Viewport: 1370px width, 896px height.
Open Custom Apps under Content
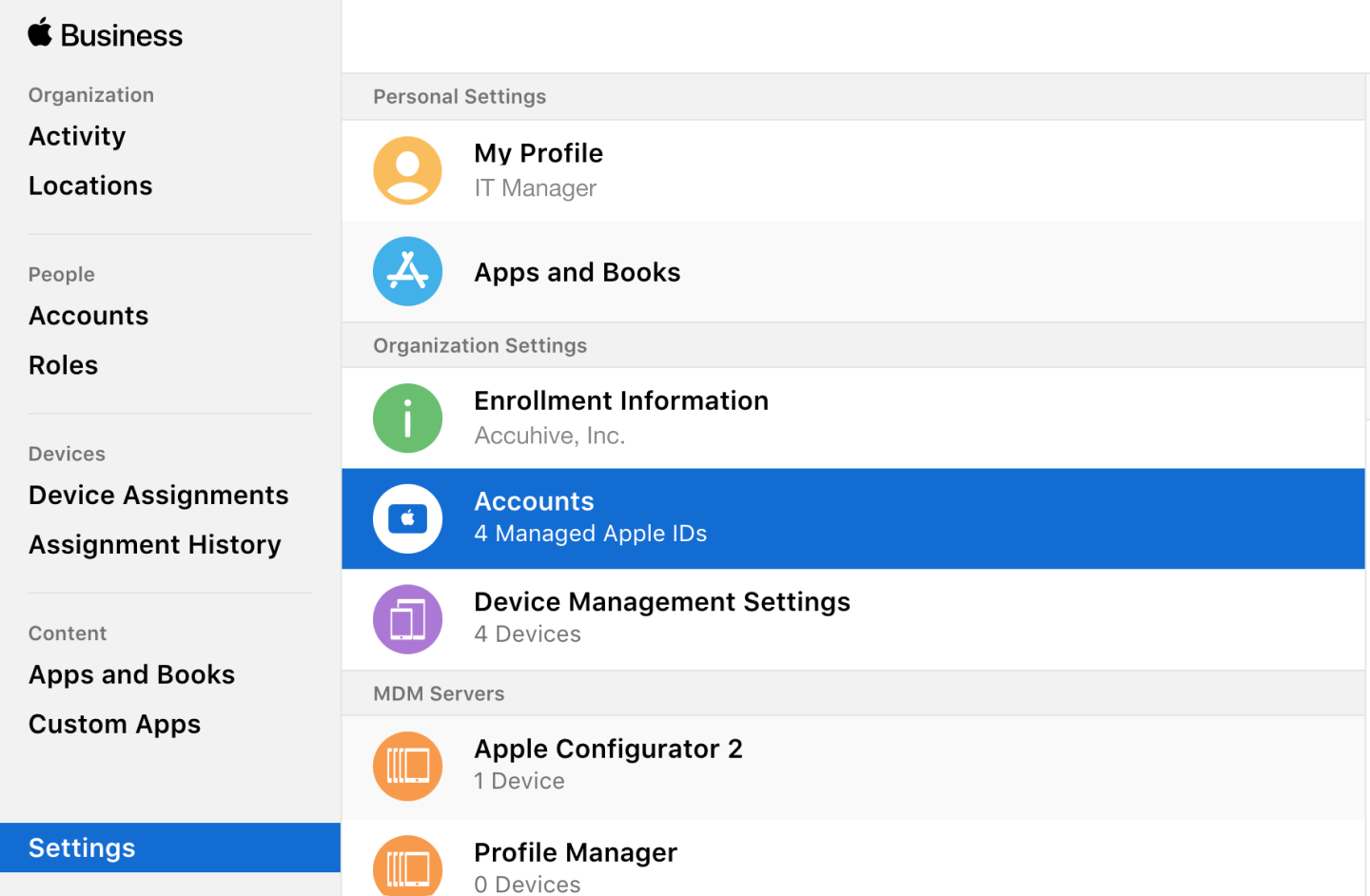coord(114,724)
